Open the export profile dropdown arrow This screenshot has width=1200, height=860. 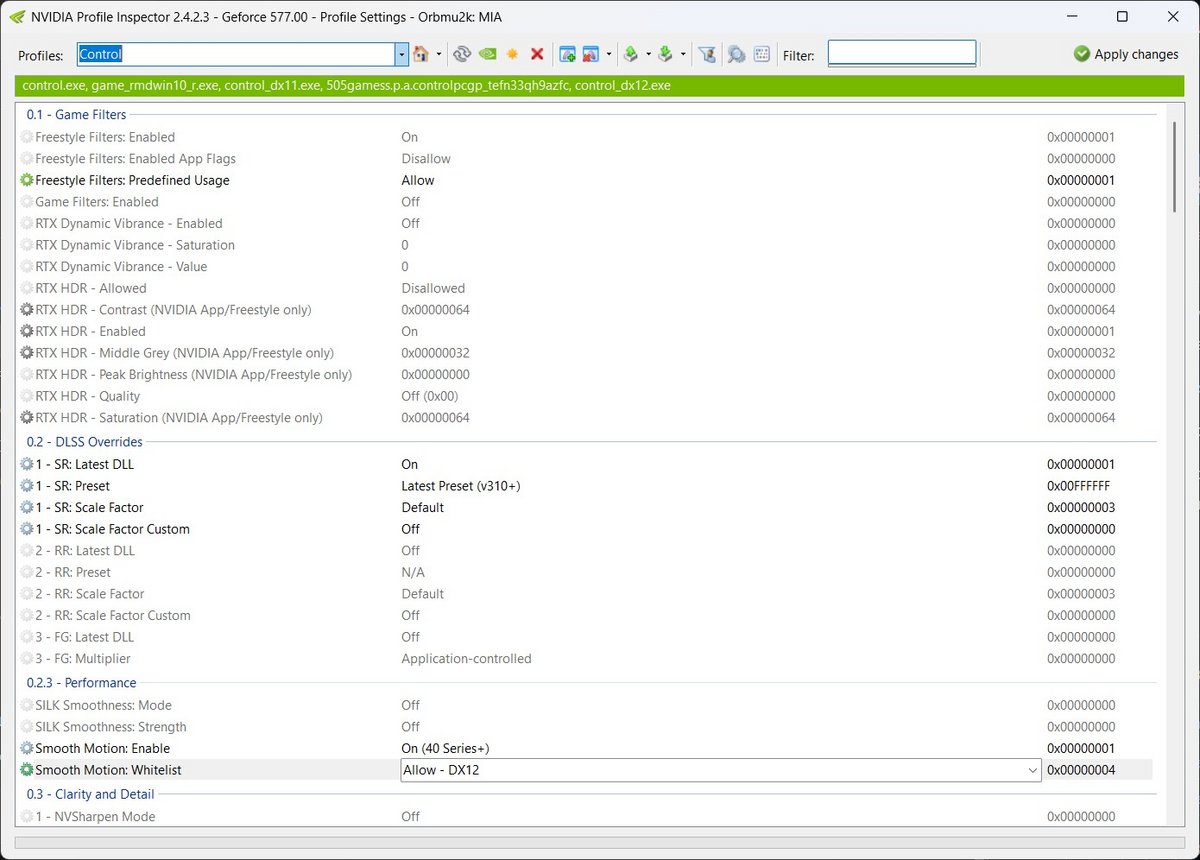pos(648,55)
